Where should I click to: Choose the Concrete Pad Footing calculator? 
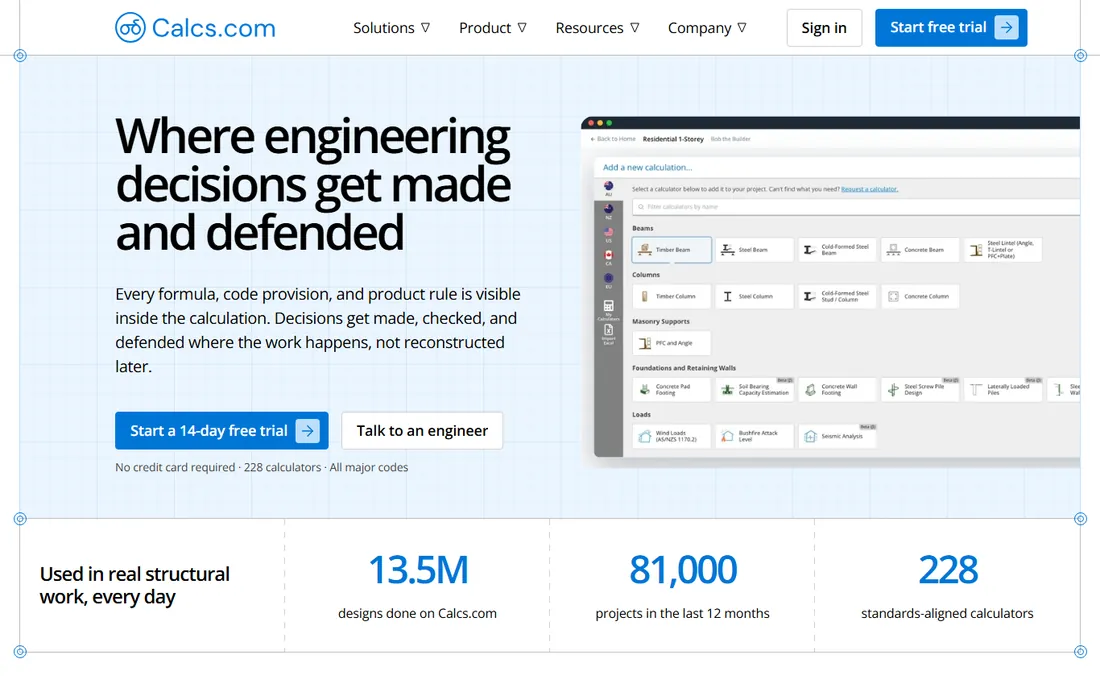(x=671, y=389)
